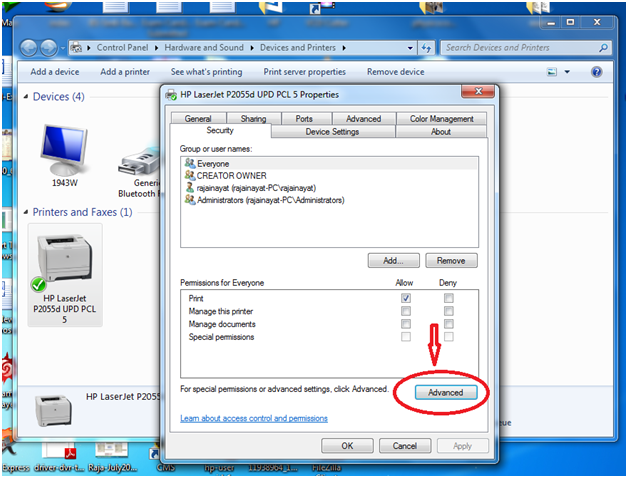Select the Everyone group entry
The image size is (628, 478).
tap(329, 163)
